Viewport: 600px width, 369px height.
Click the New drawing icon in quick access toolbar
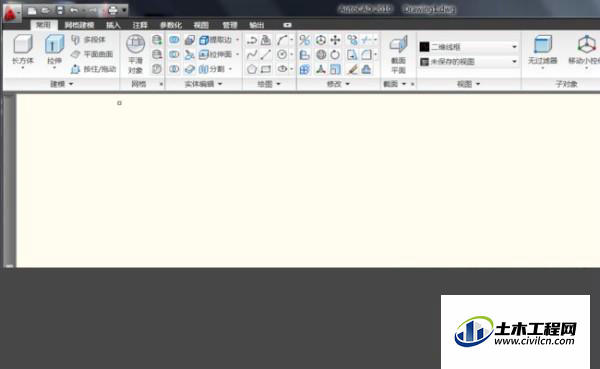[32, 11]
